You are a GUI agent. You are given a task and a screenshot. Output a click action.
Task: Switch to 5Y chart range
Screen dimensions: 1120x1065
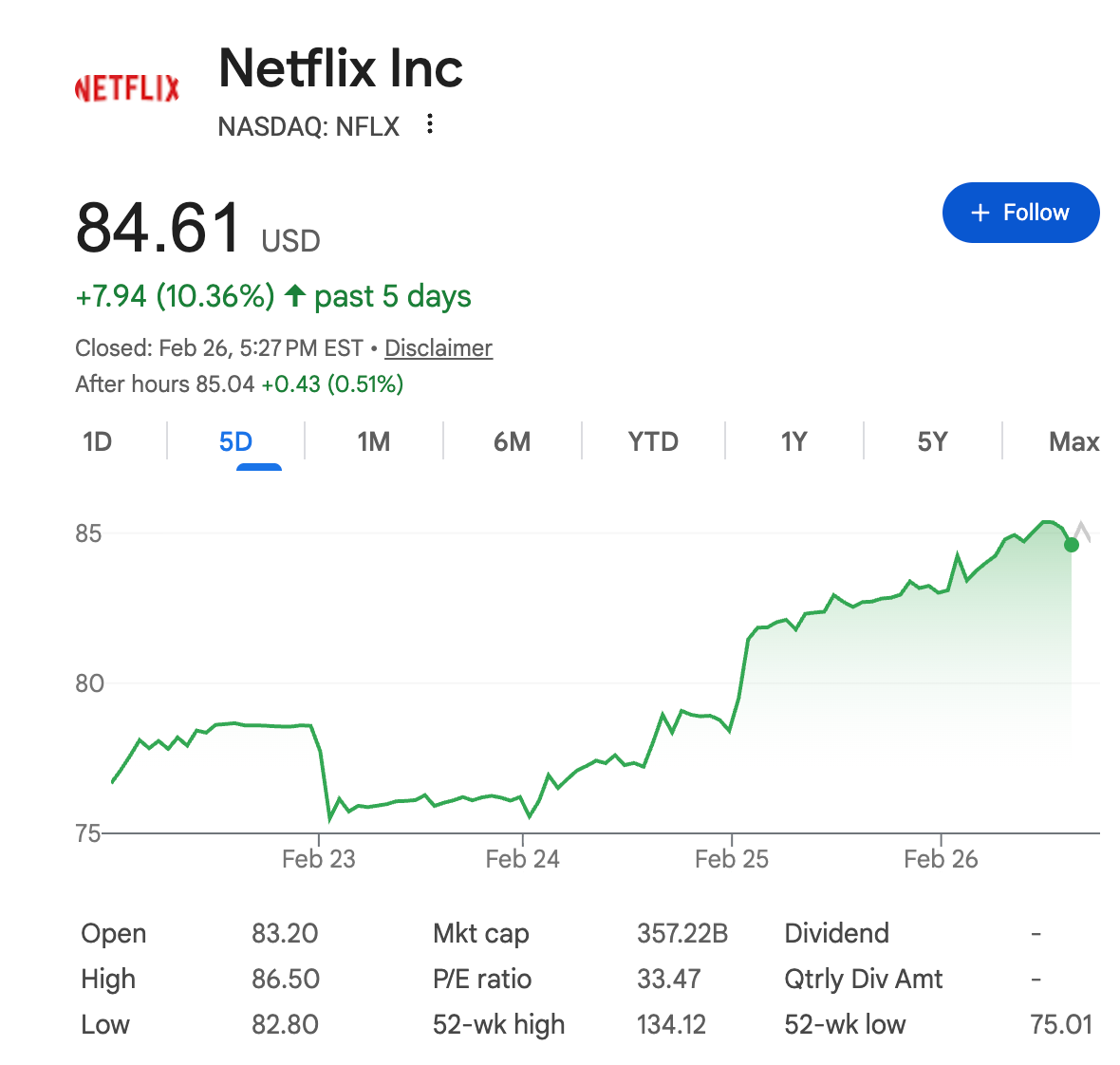pos(932,442)
